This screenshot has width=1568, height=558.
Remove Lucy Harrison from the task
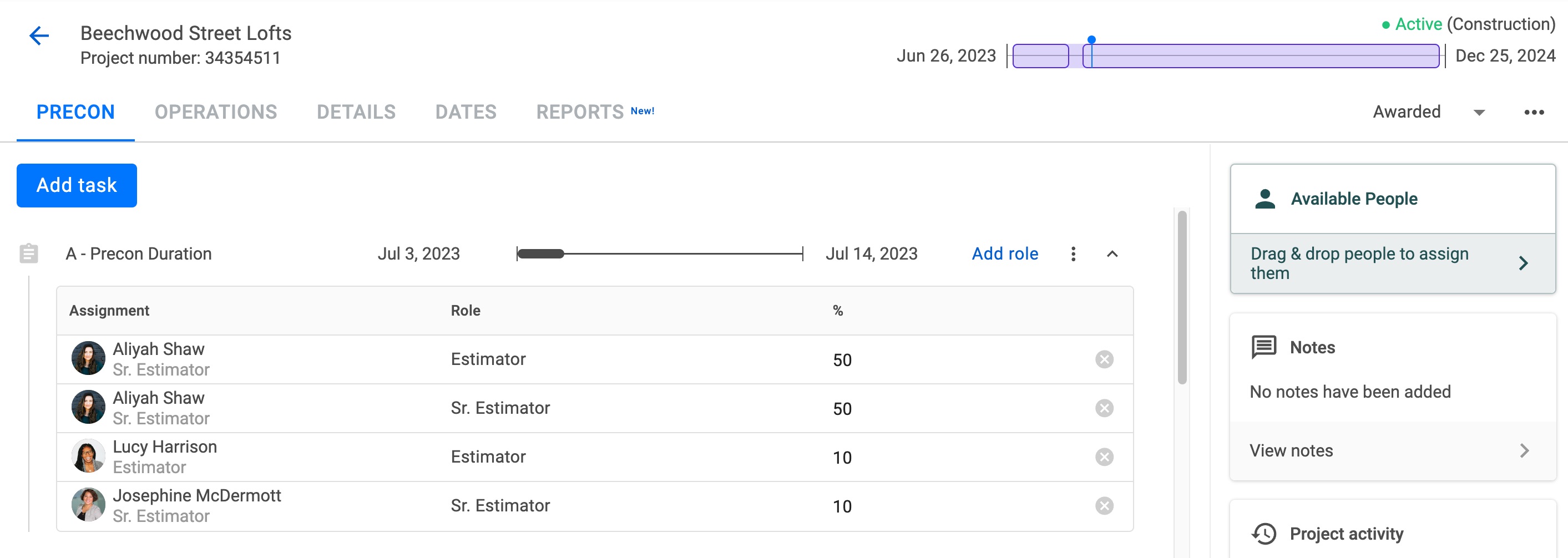pos(1104,456)
